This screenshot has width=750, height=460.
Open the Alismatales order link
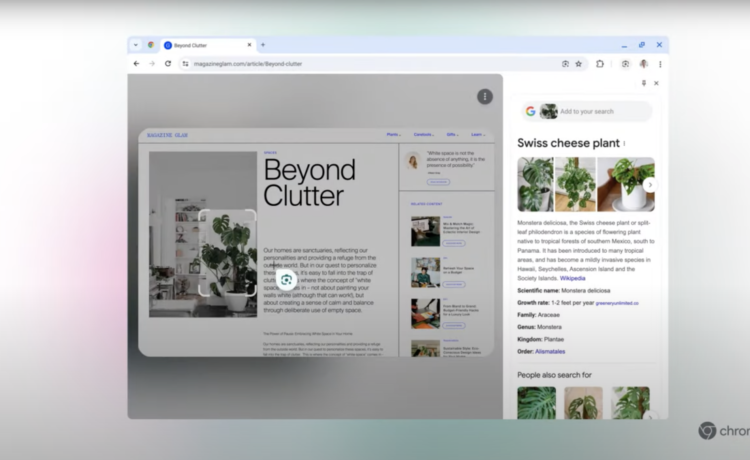coord(550,351)
